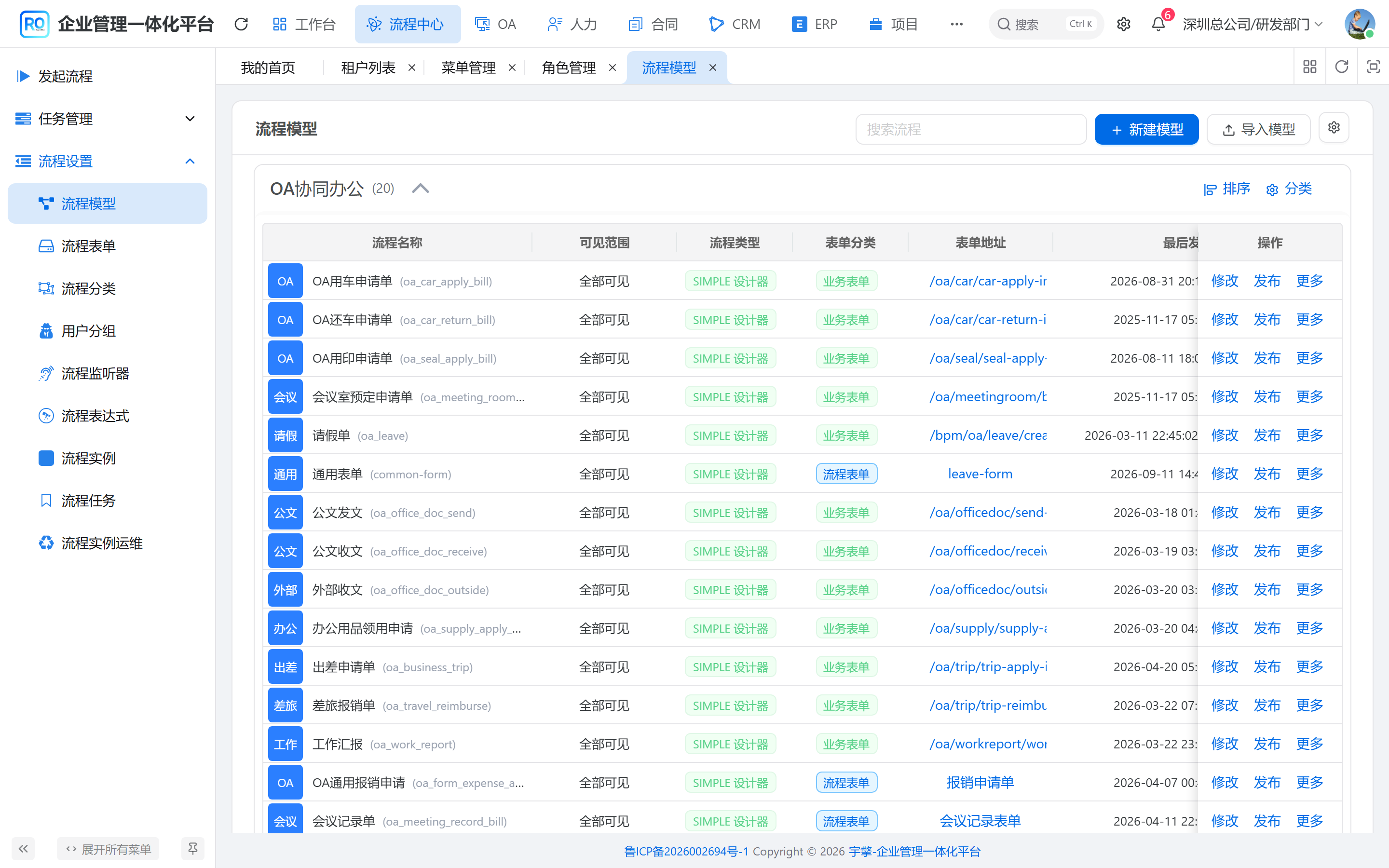Click 更多 for 通用表单 row
1389x868 pixels.
pyautogui.click(x=1310, y=474)
